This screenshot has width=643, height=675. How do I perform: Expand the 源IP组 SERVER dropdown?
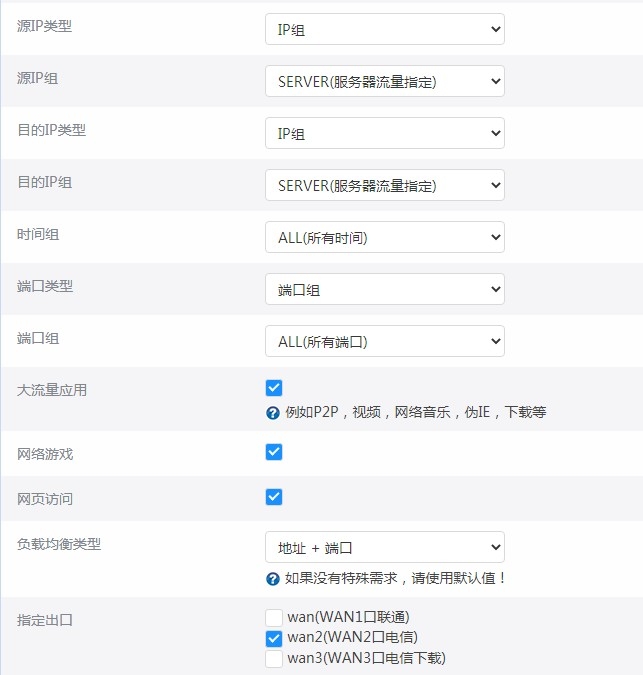pos(384,81)
